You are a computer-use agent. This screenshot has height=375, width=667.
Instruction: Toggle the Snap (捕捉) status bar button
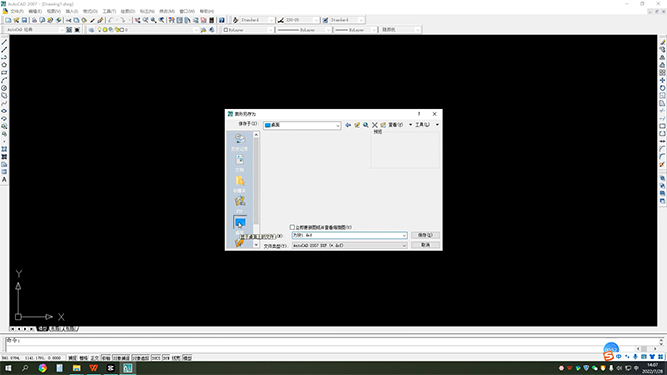[73, 358]
